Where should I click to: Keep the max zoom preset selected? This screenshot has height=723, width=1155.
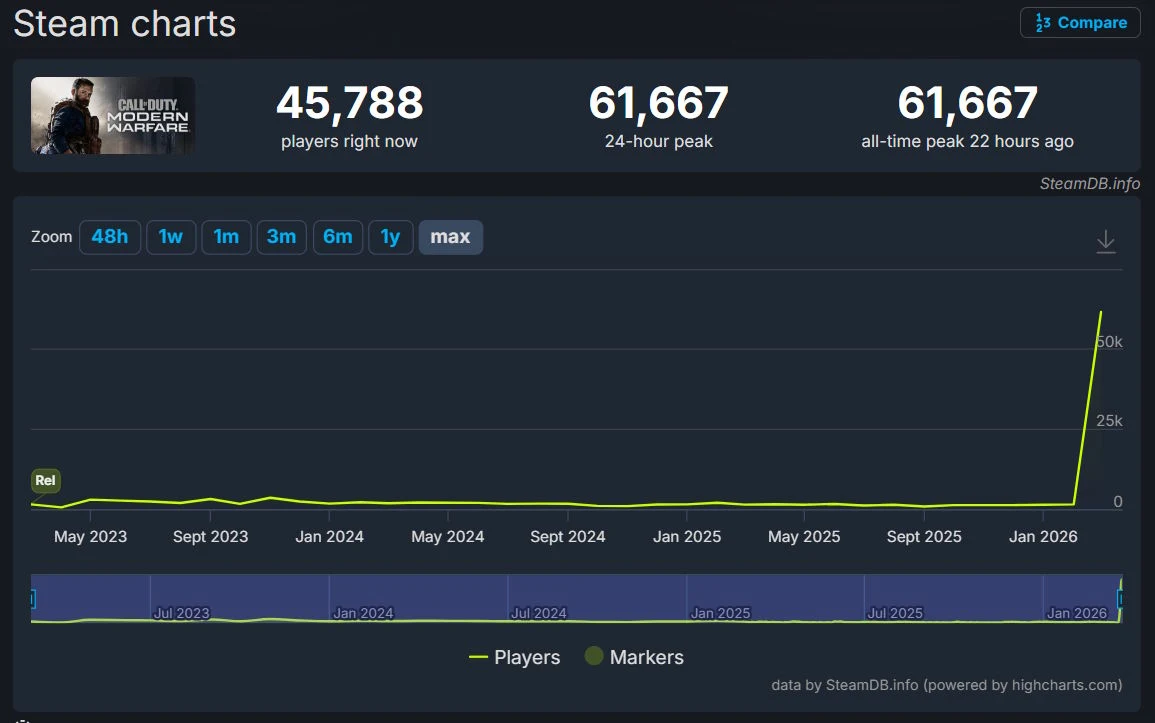(450, 237)
